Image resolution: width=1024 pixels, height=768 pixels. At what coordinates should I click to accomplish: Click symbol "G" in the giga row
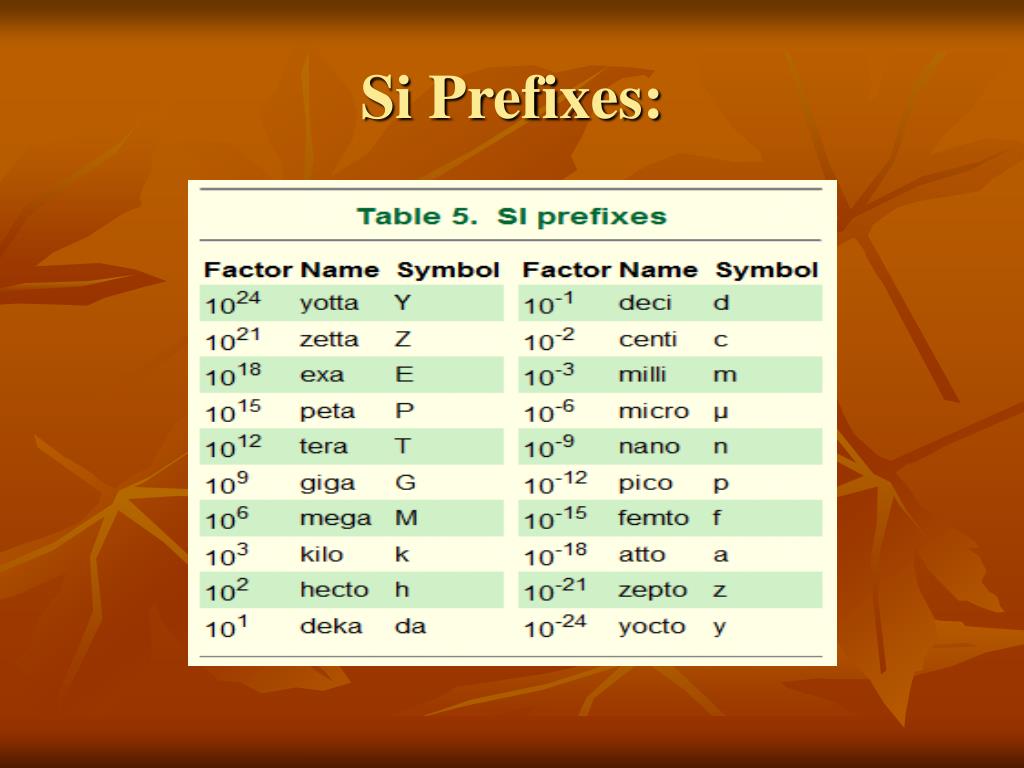405,483
